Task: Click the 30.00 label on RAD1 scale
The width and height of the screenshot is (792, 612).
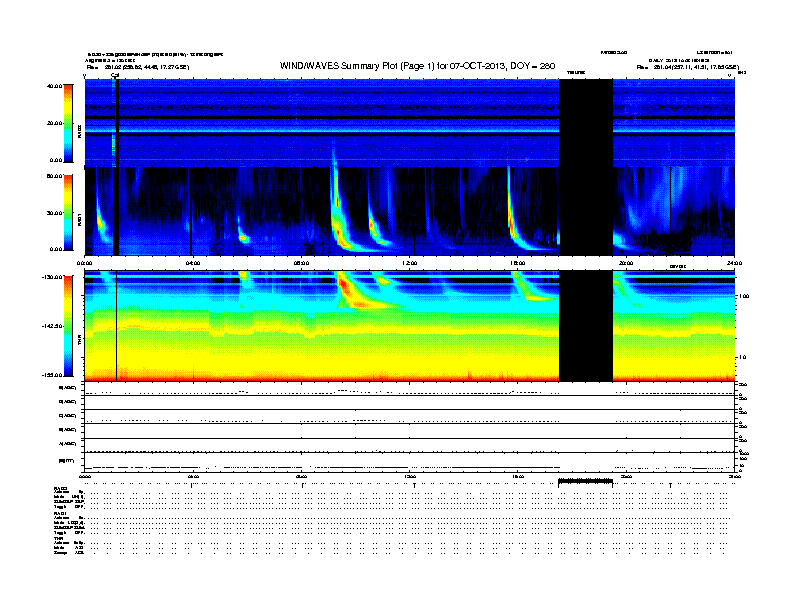Action: point(54,213)
